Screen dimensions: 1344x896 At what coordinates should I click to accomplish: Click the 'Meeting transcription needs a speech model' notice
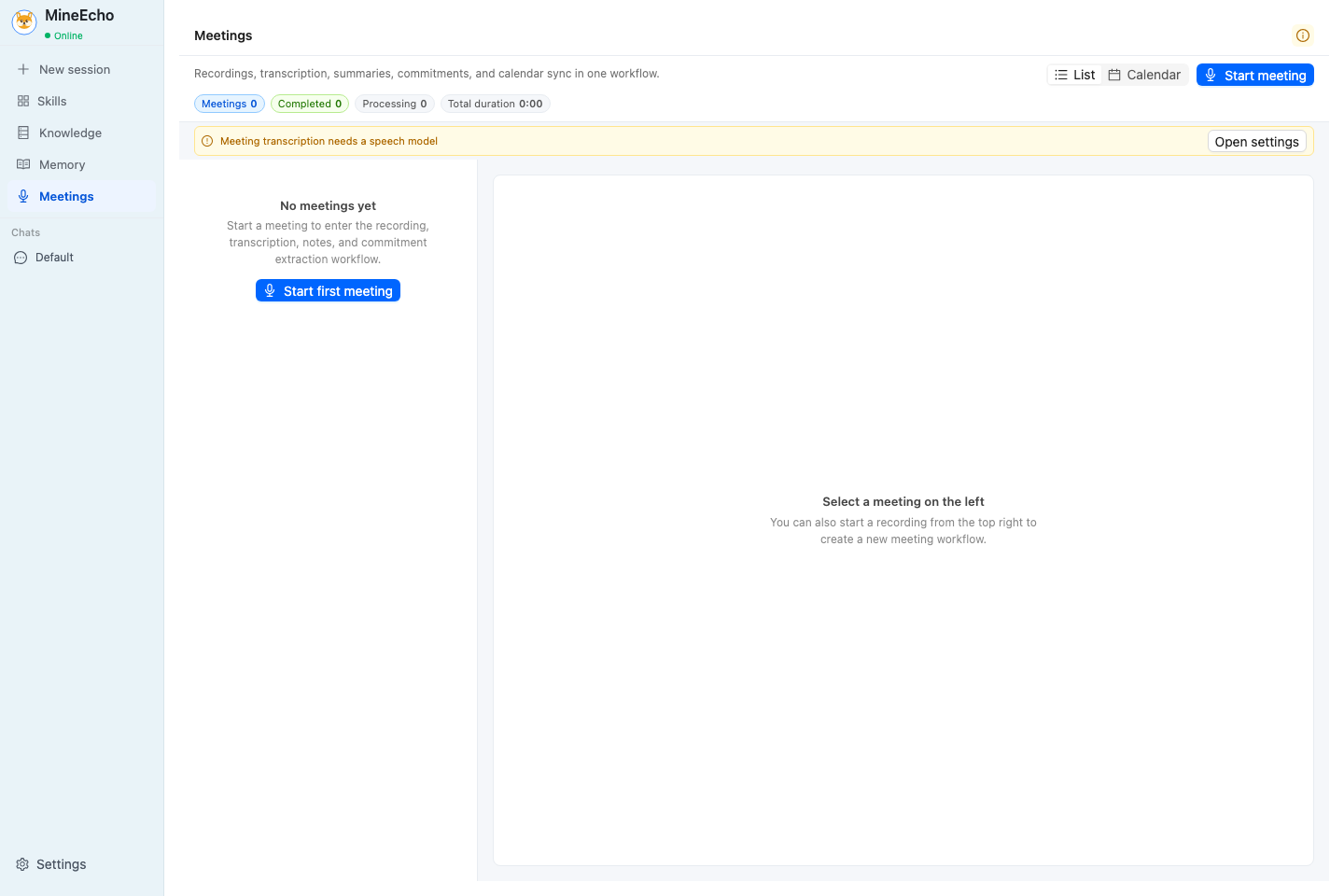point(329,141)
